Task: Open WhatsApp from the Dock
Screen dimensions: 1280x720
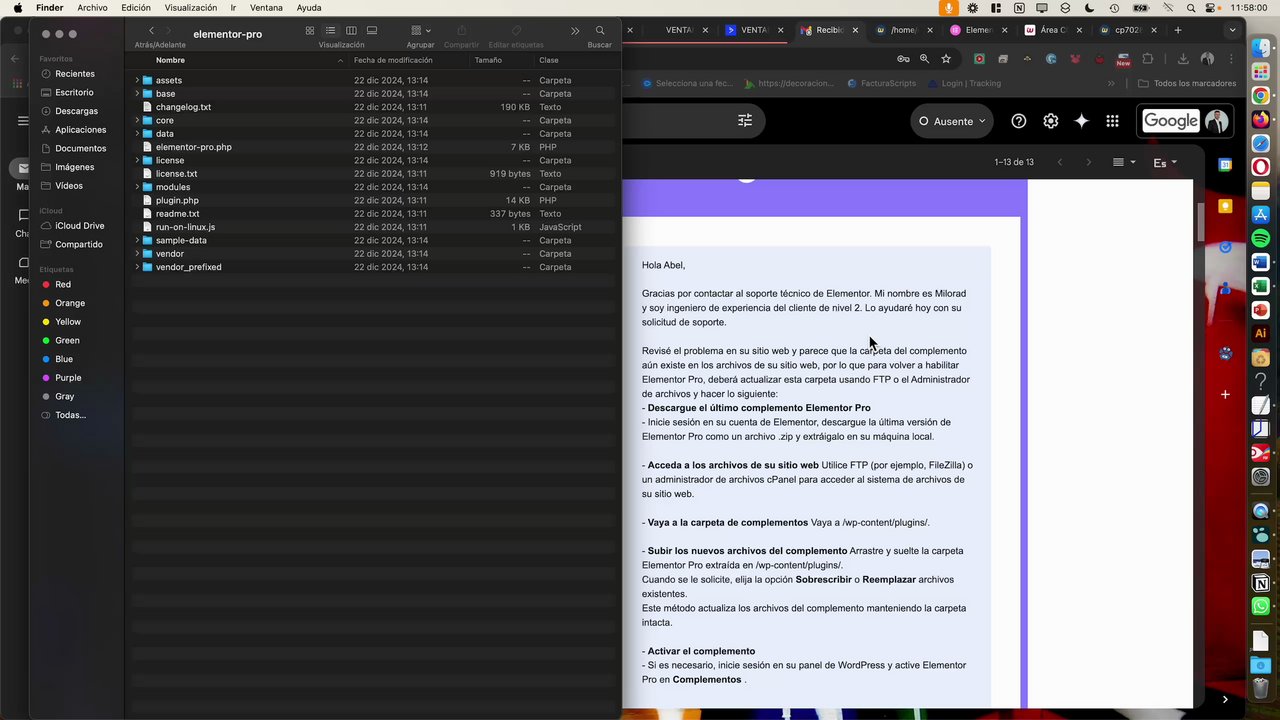Action: 1261,606
